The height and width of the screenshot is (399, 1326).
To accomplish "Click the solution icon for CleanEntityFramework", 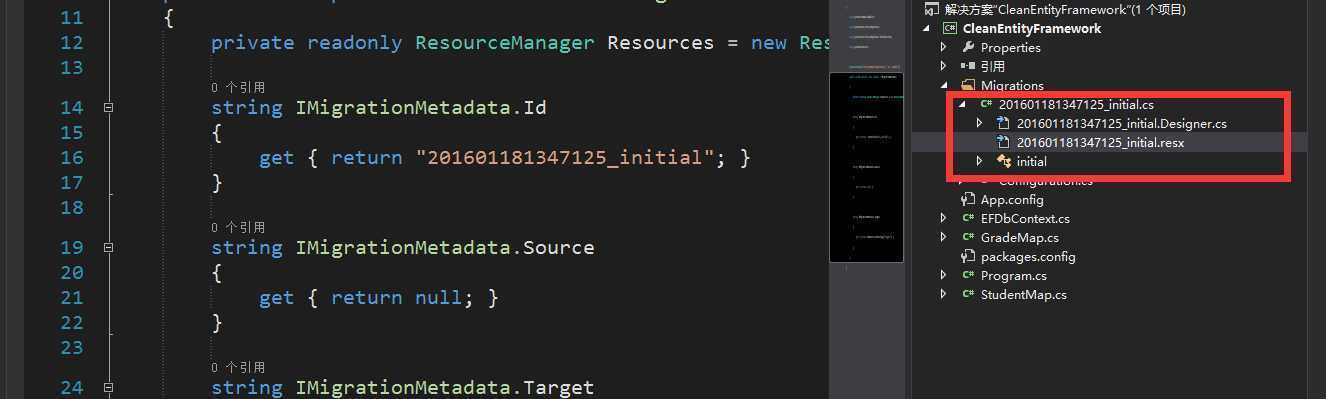I will [x=932, y=9].
